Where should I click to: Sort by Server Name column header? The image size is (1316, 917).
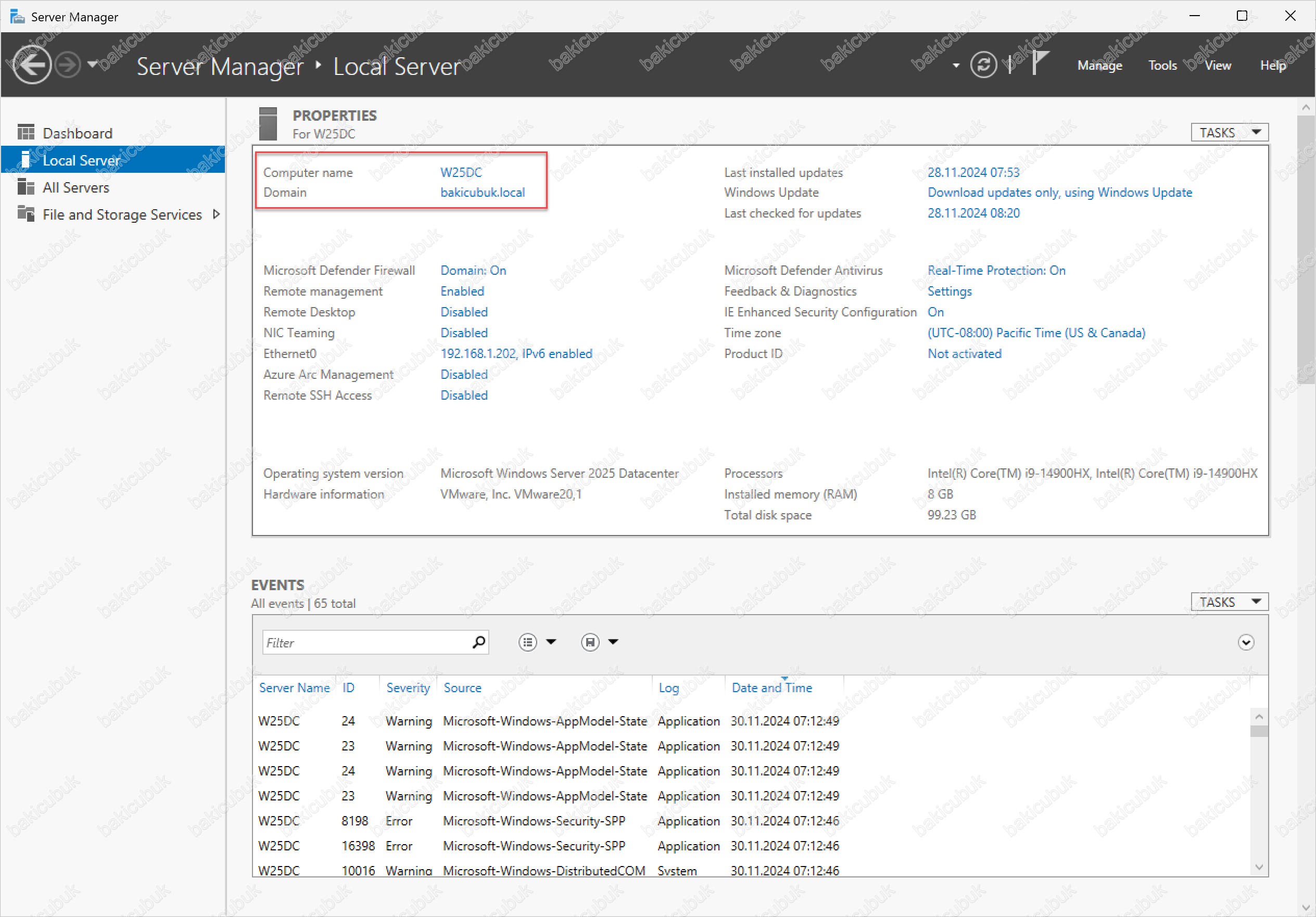(x=294, y=688)
